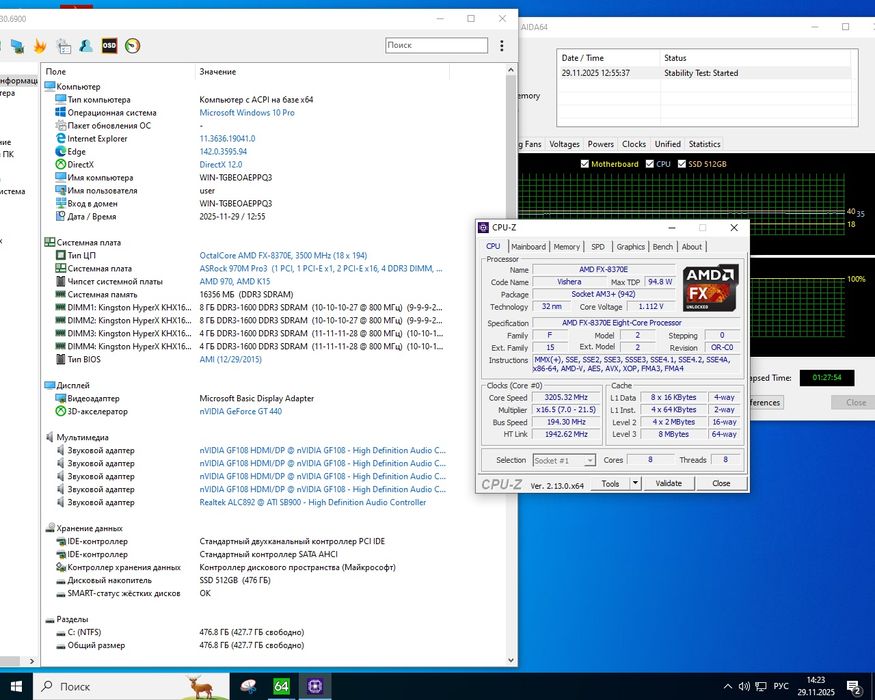Open the Graphics tab in CPU-Z

pyautogui.click(x=631, y=247)
